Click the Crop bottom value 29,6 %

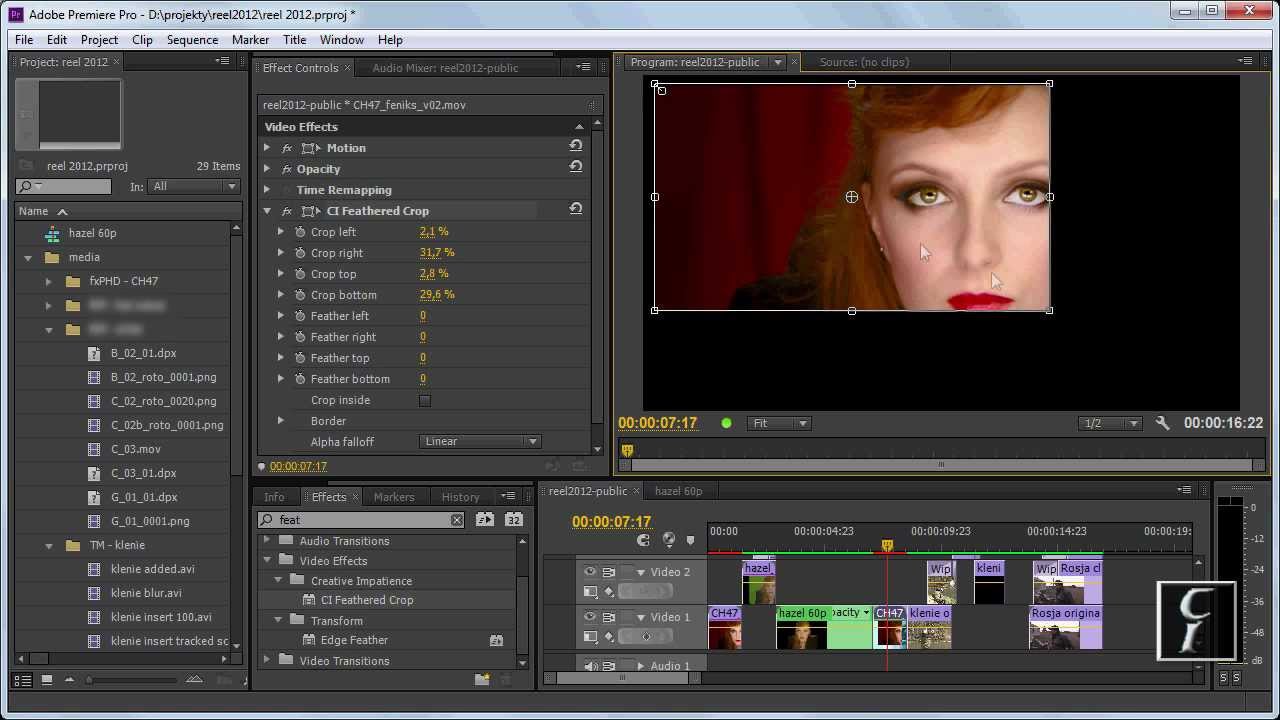click(x=437, y=295)
